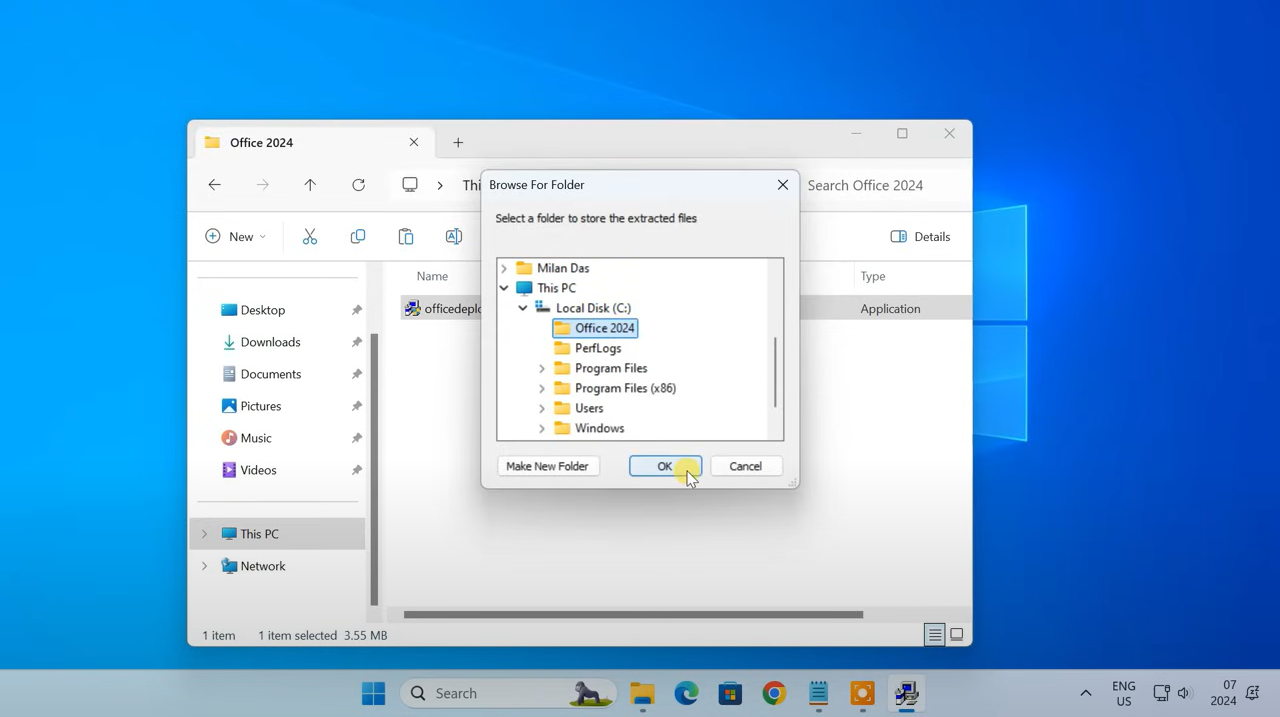This screenshot has width=1280, height=717.
Task: Click the Name column header
Action: pyautogui.click(x=433, y=276)
